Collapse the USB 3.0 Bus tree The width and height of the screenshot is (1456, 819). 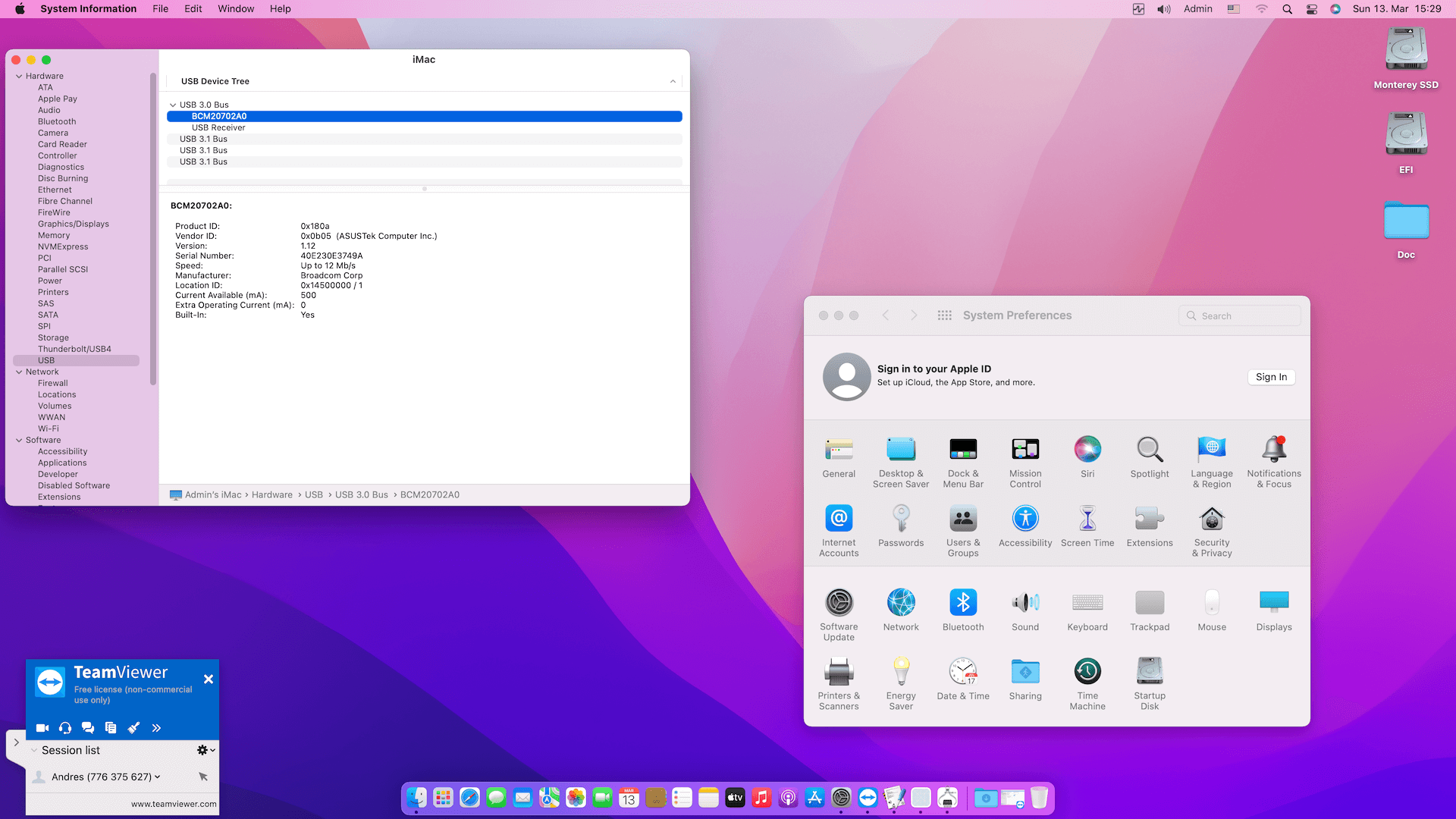point(173,105)
